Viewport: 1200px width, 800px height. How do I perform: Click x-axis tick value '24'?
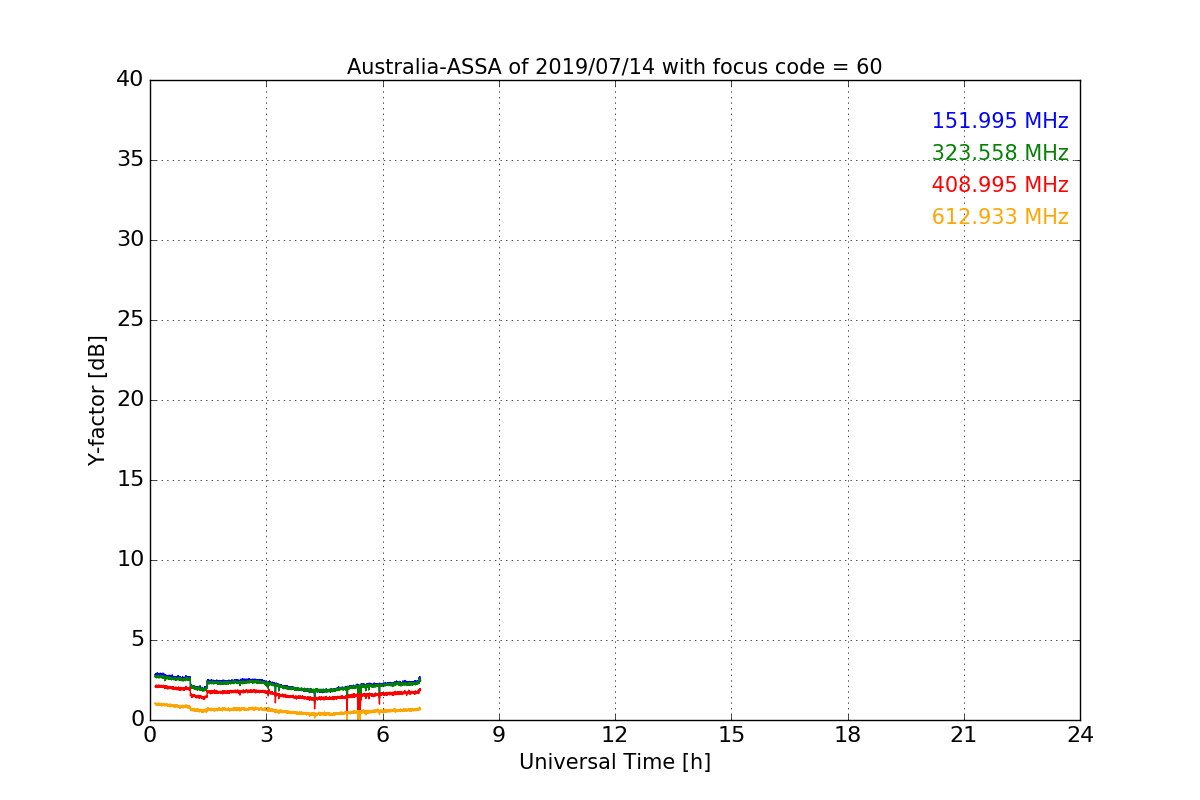point(1080,735)
